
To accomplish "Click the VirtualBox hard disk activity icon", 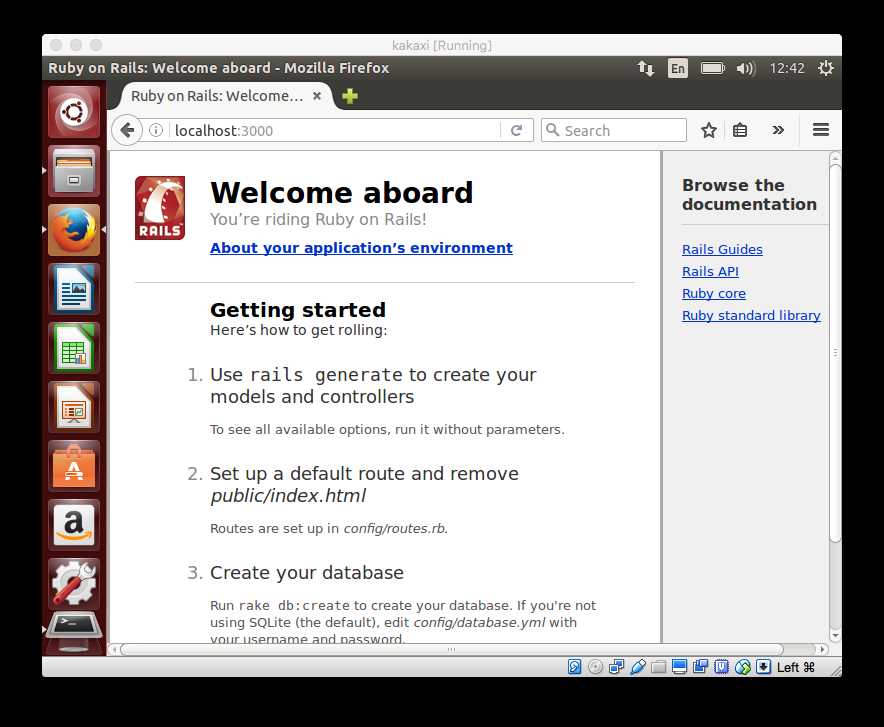I will tap(574, 667).
